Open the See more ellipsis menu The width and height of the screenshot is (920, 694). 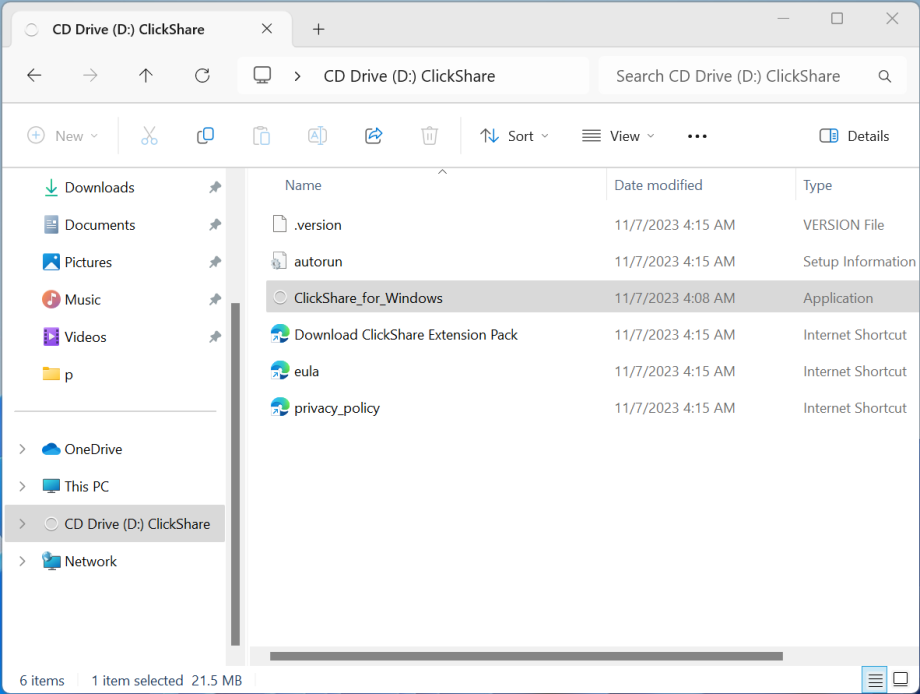click(x=697, y=136)
